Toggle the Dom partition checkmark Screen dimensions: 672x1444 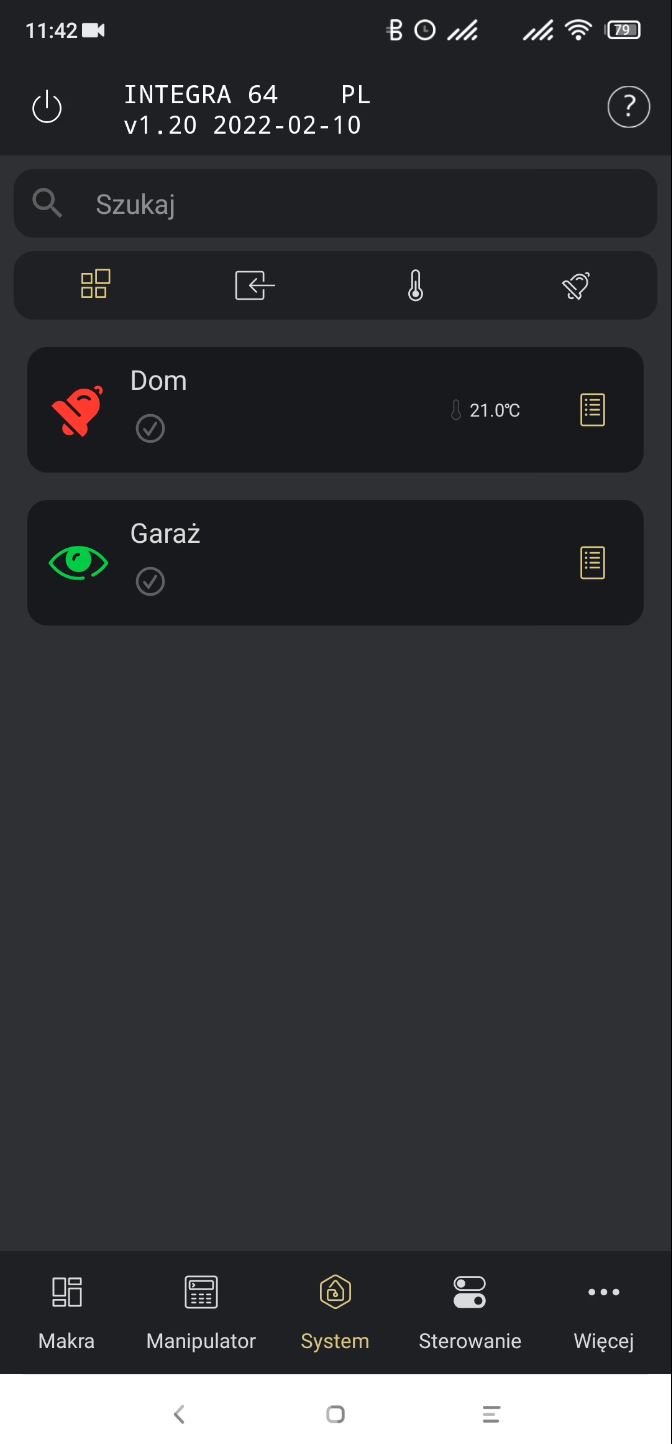point(150,429)
